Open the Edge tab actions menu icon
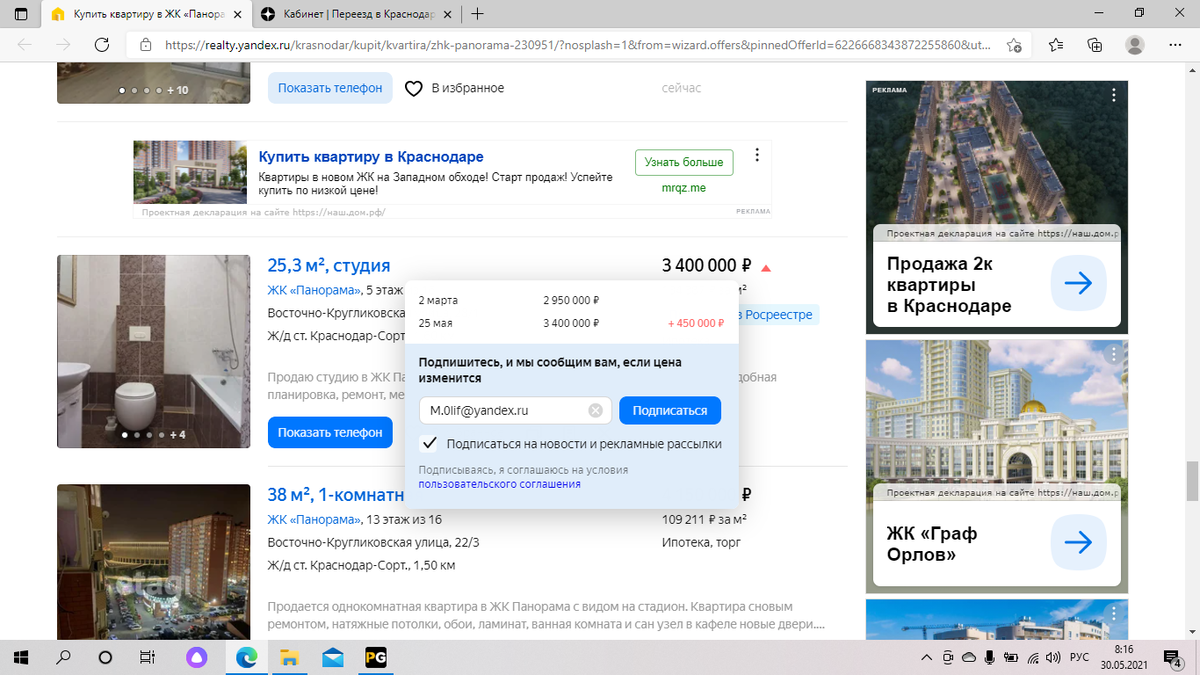This screenshot has width=1200, height=675. click(21, 14)
